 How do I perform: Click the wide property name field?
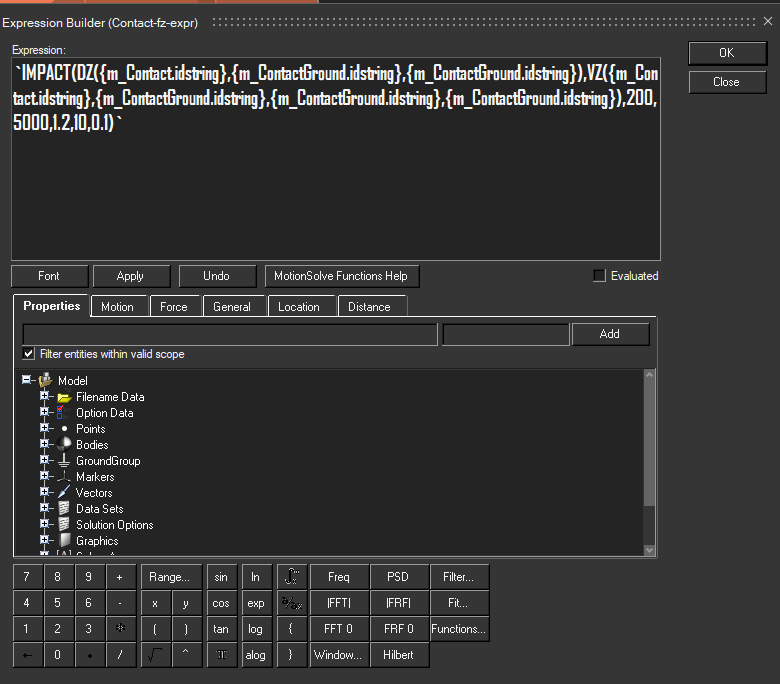[x=230, y=334]
